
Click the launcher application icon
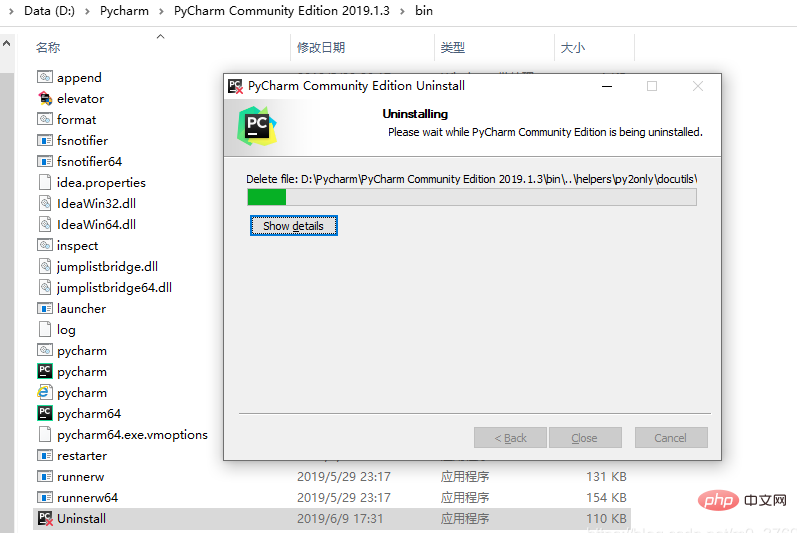[44, 308]
